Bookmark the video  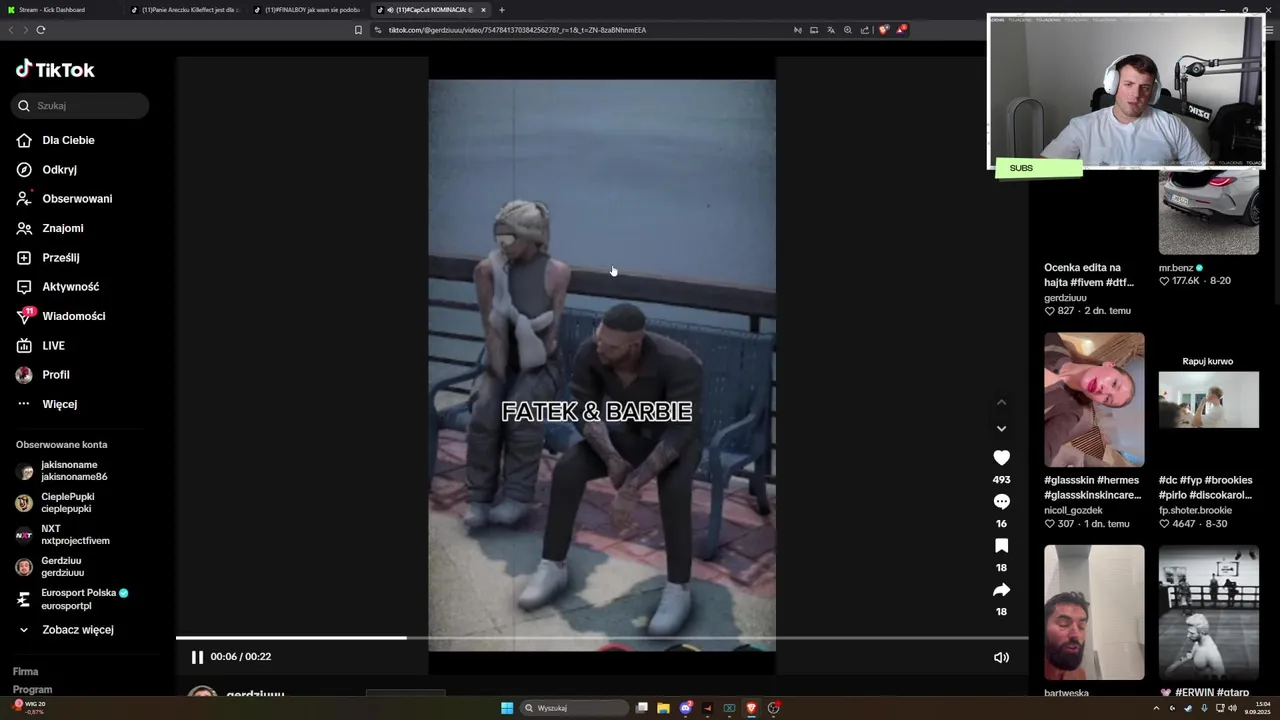pyautogui.click(x=1001, y=545)
